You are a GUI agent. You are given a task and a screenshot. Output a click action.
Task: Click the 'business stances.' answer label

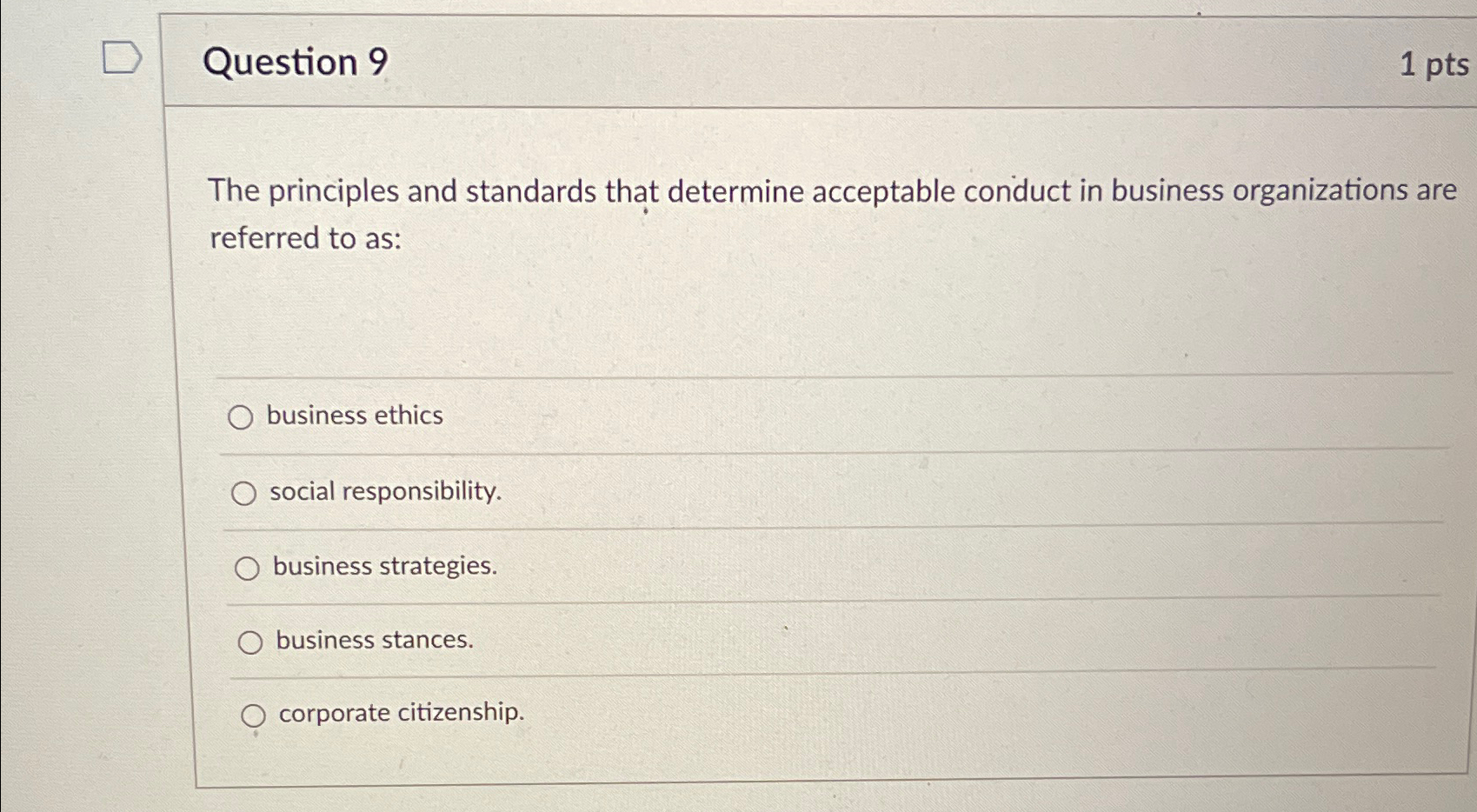pos(371,641)
